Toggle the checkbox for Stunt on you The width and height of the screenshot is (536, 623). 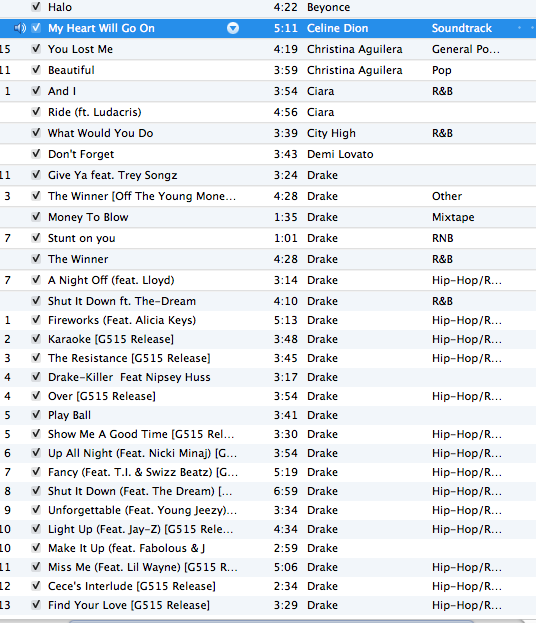36,238
